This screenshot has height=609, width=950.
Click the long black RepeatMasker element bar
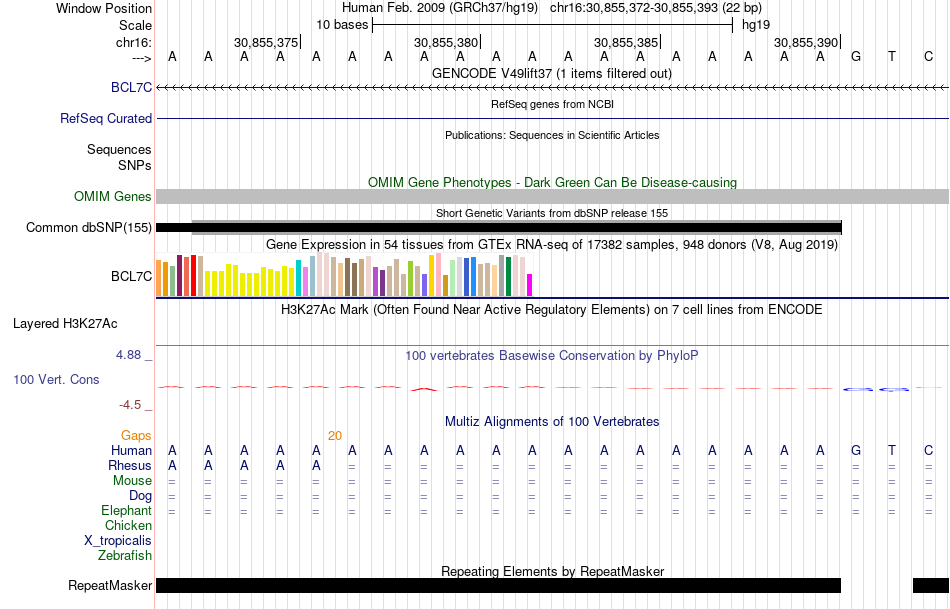tap(499, 585)
